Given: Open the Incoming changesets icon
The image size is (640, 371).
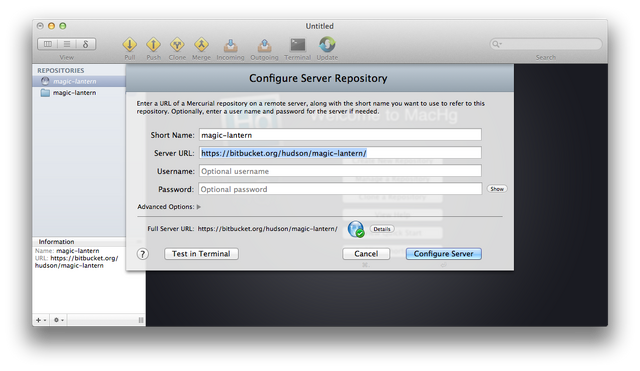Looking at the screenshot, I should 230,45.
